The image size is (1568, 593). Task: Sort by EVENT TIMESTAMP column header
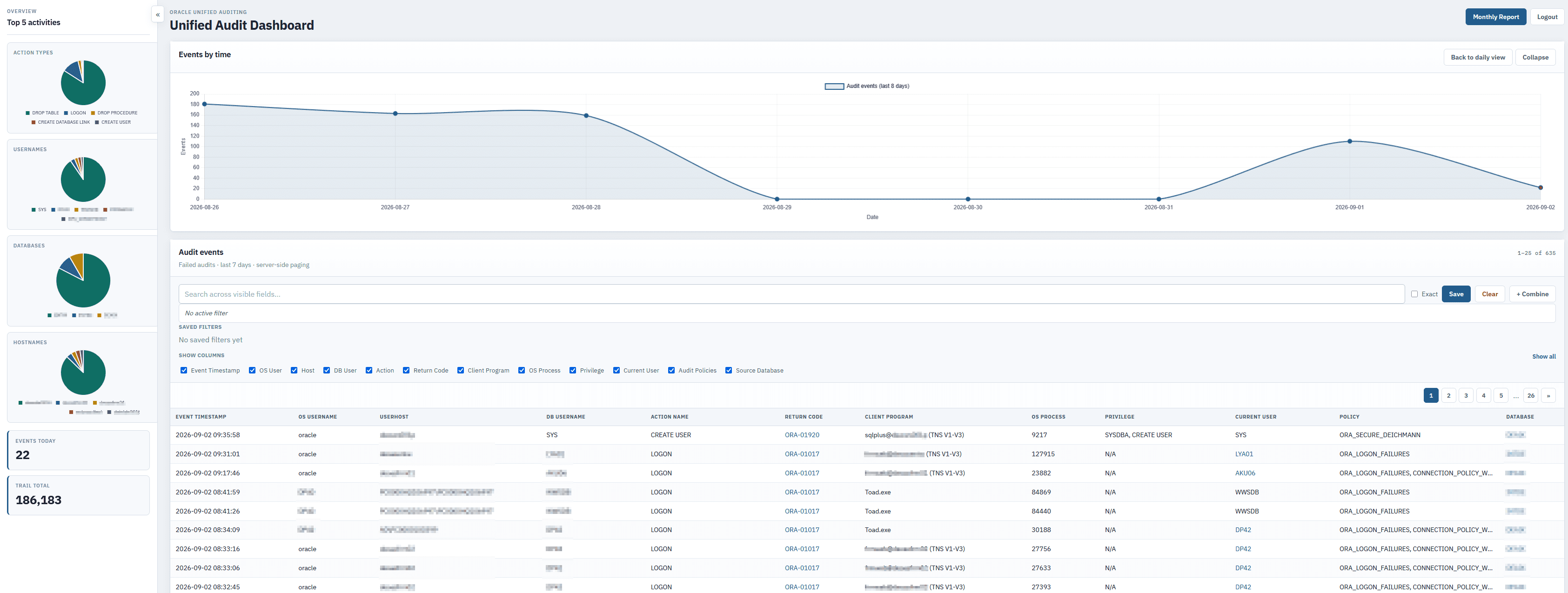point(201,417)
